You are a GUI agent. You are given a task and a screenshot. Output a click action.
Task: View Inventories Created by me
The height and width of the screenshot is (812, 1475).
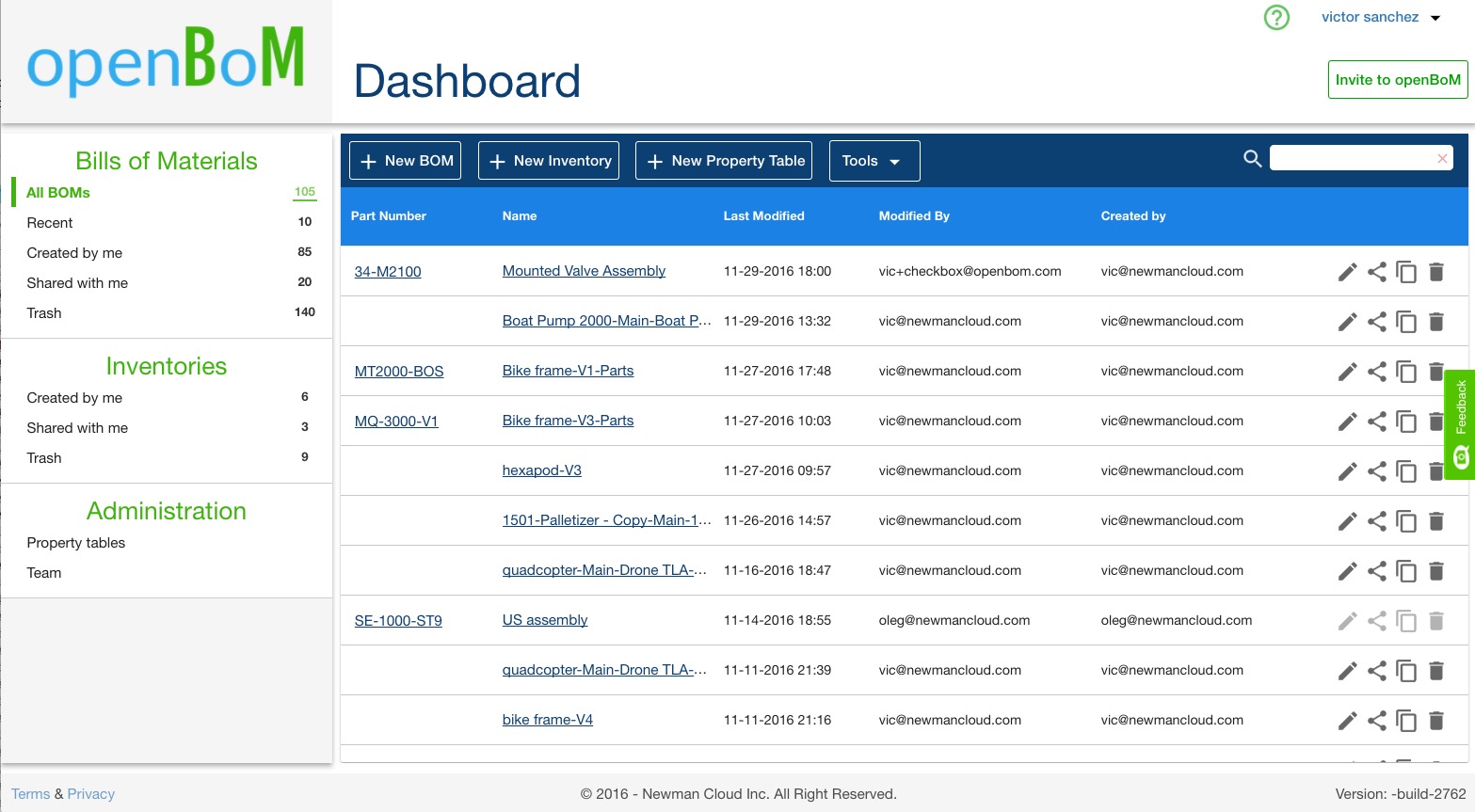click(74, 398)
